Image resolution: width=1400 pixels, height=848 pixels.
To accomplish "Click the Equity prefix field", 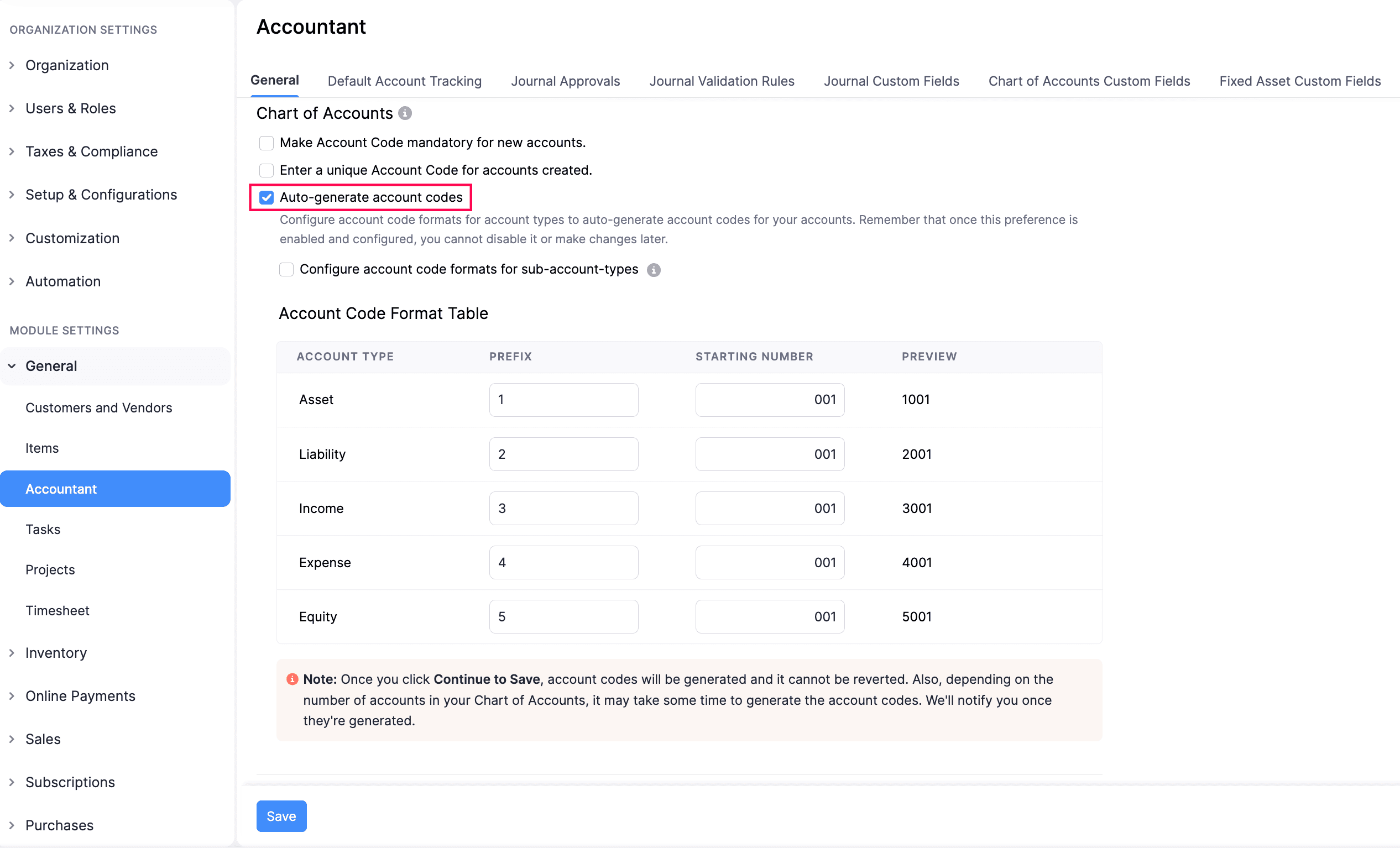I will click(x=563, y=617).
